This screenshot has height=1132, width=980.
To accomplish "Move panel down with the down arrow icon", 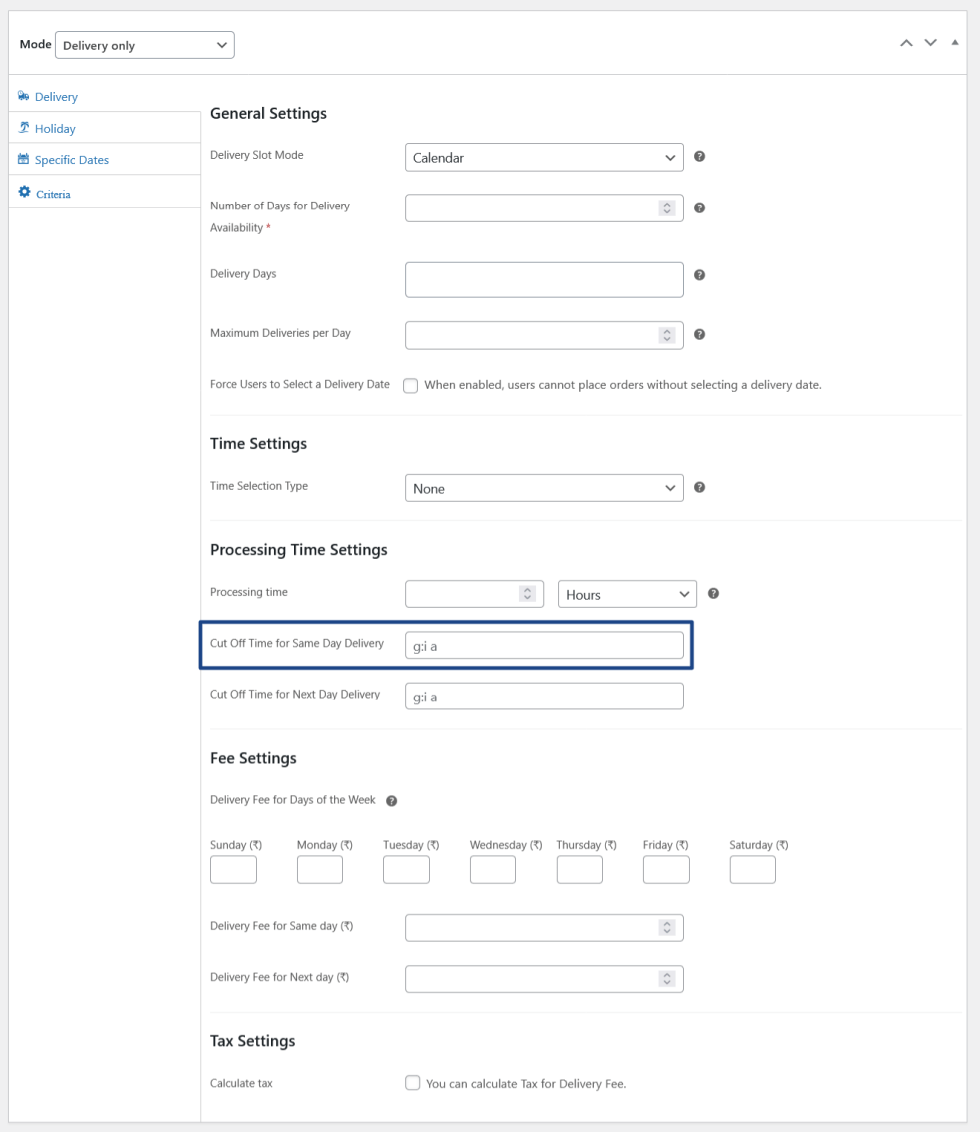I will 931,43.
